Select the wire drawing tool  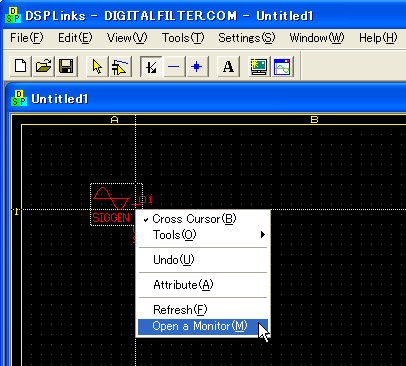(x=151, y=66)
